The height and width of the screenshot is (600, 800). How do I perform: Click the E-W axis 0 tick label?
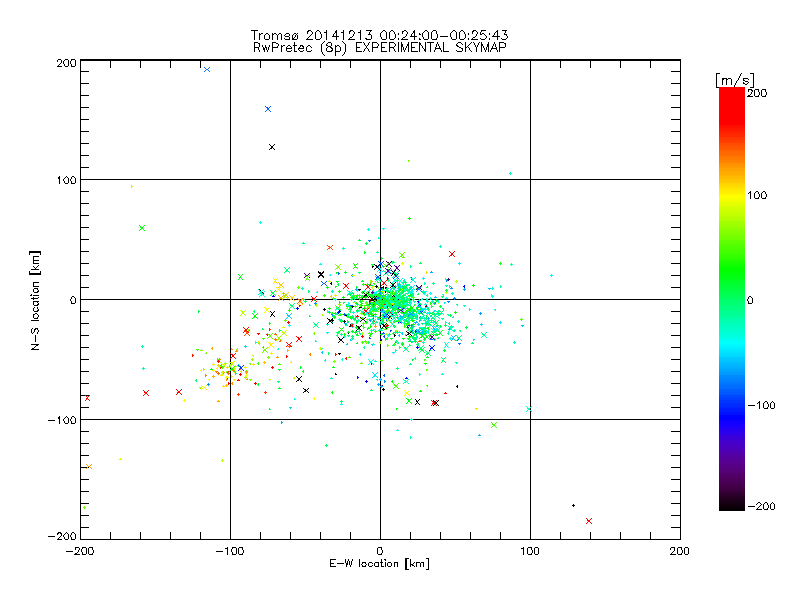pos(380,551)
